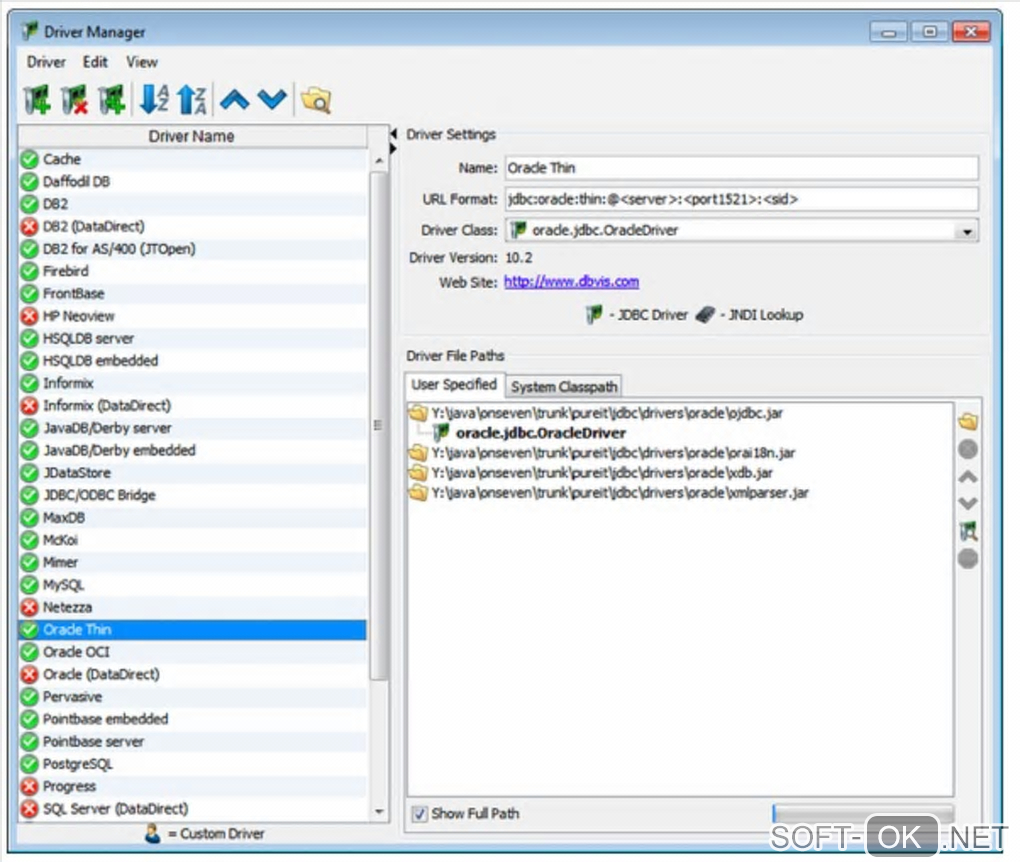Toggle the Show Full Path checkbox
This screenshot has width=1020, height=862.
pyautogui.click(x=420, y=814)
